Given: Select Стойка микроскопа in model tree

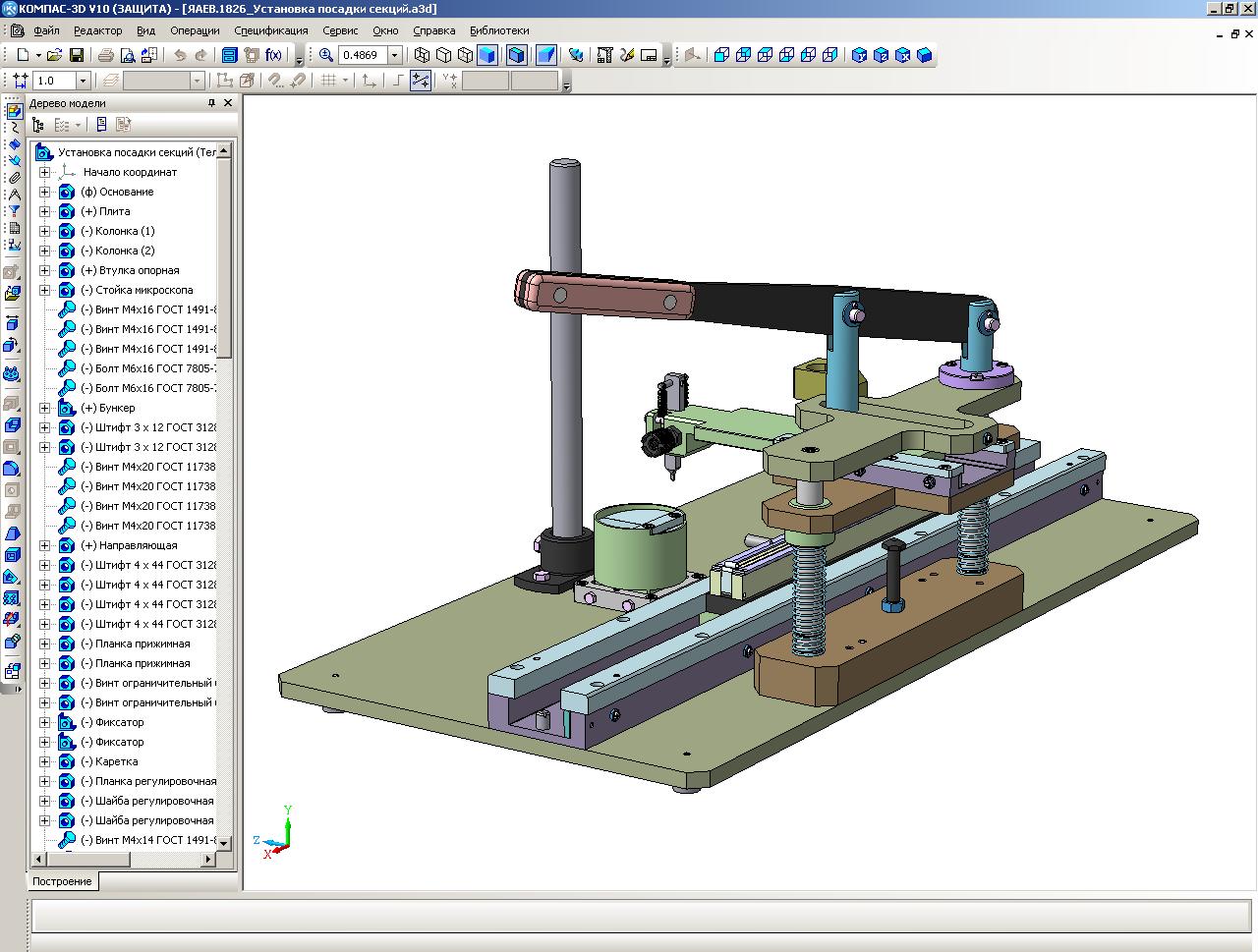Looking at the screenshot, I should click(x=143, y=290).
